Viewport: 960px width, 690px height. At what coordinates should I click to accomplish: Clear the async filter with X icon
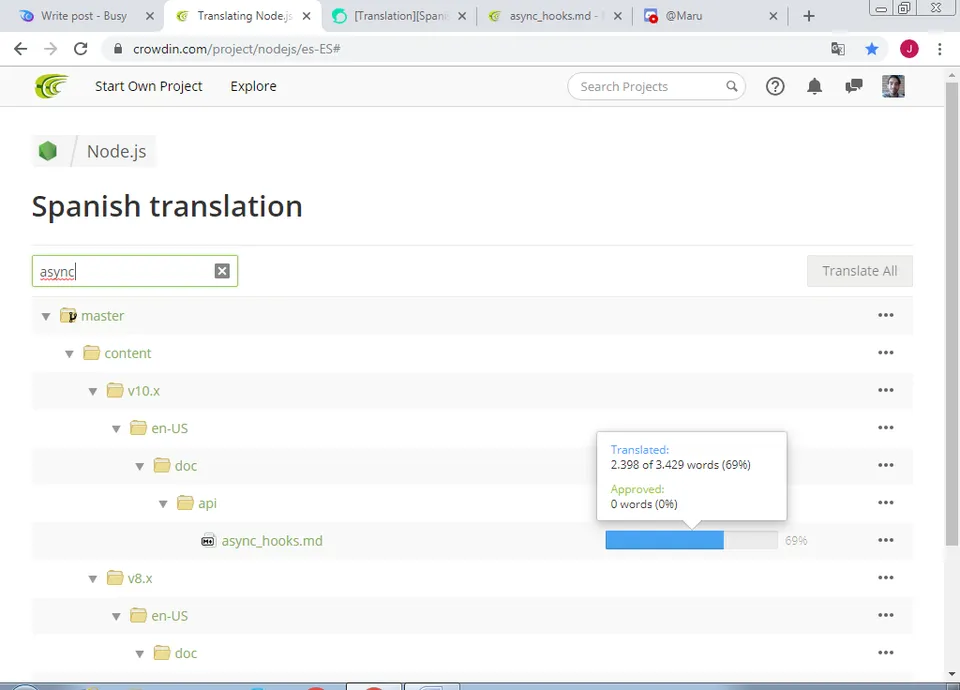[x=222, y=271]
